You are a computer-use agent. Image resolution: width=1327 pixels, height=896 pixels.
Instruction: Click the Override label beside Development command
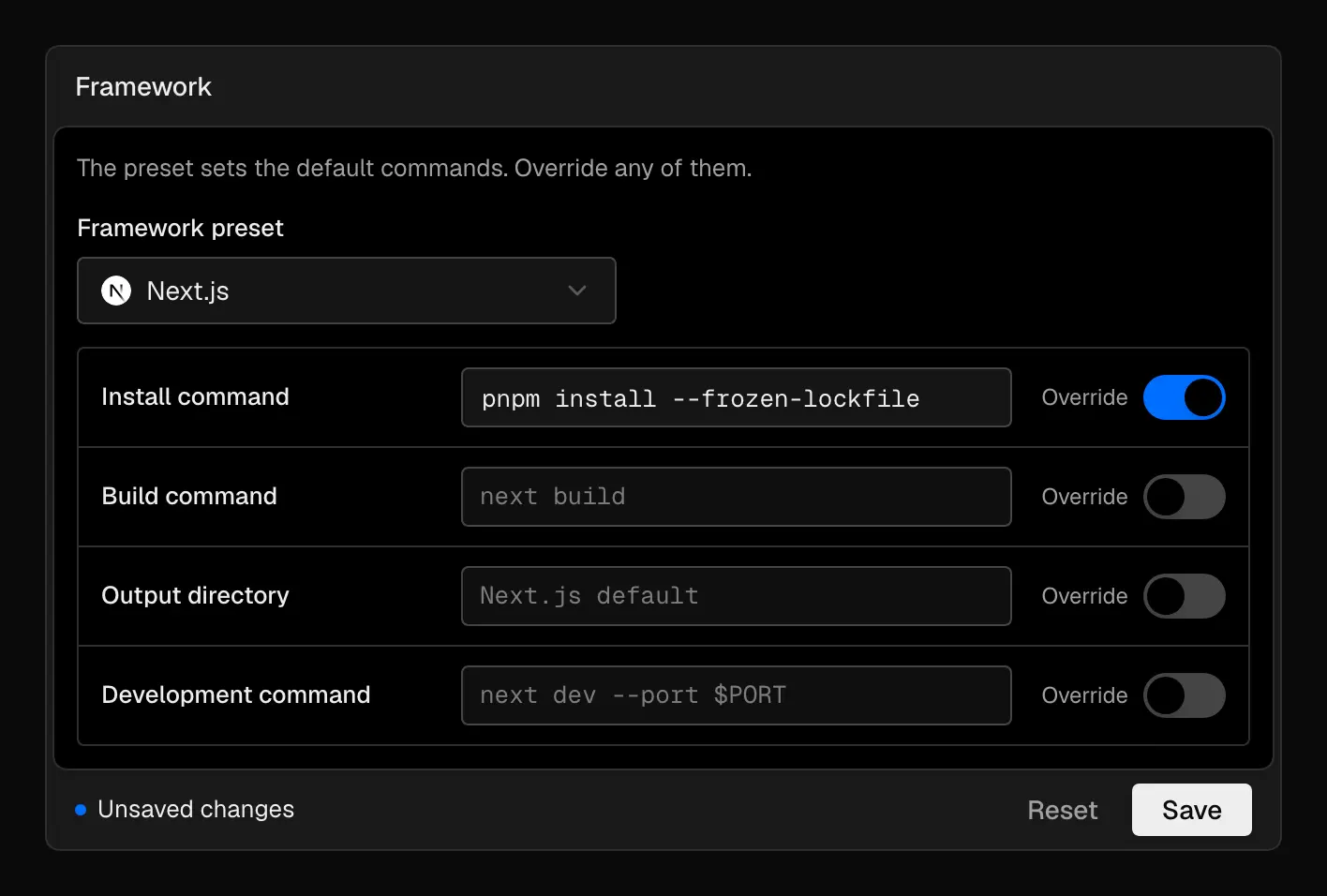point(1084,695)
